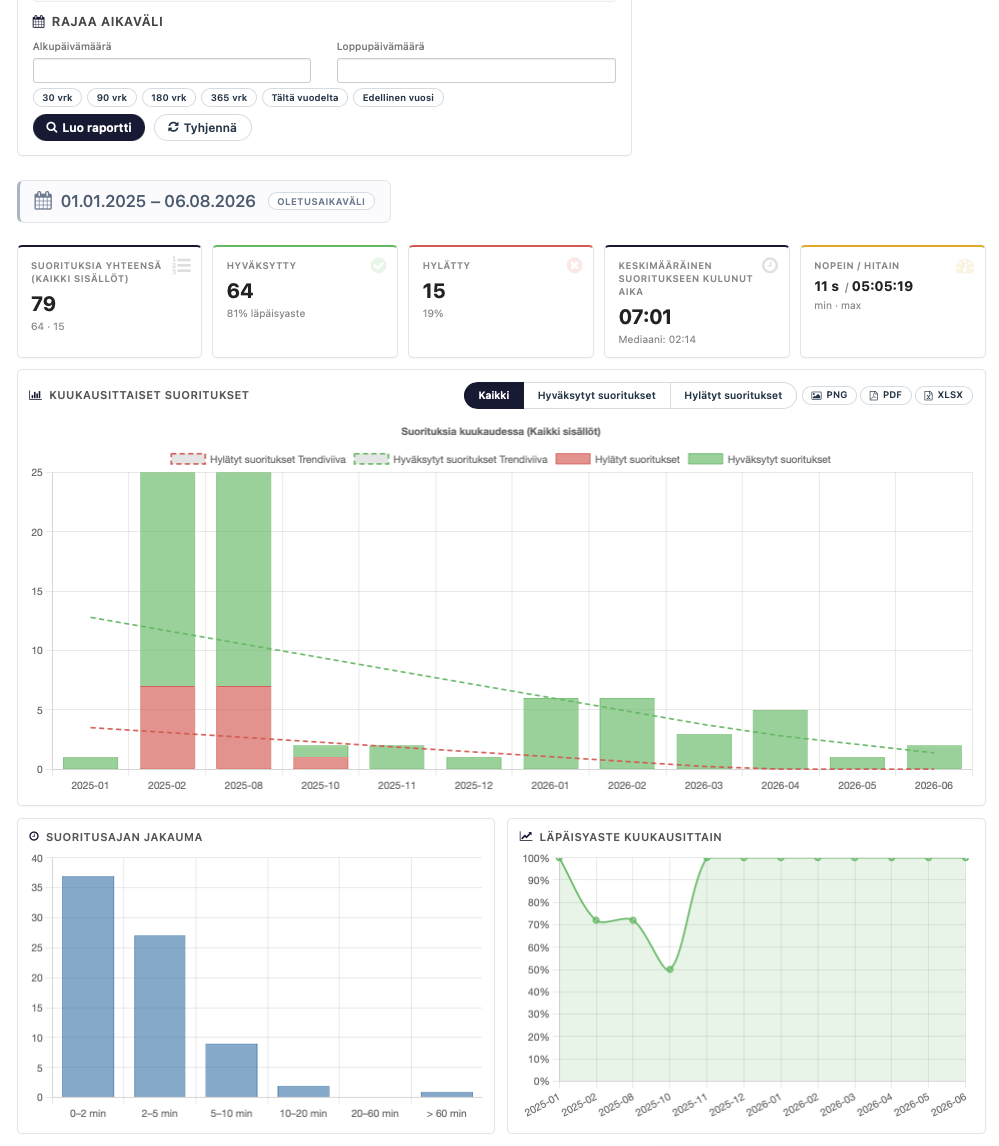
Task: Click the red cross icon on Hylätty card
Action: [574, 265]
